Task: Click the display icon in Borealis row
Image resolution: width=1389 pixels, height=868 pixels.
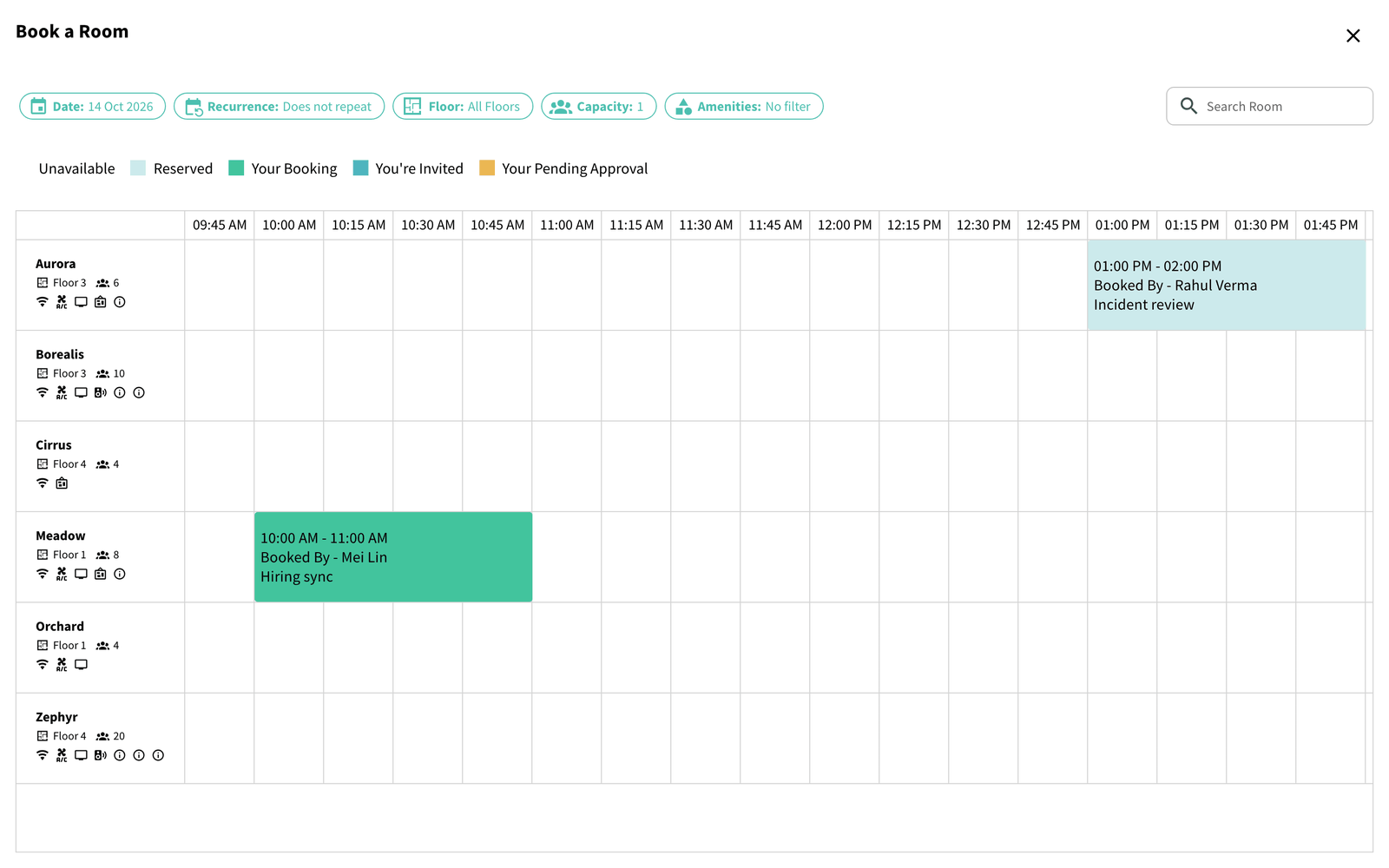Action: 81,392
